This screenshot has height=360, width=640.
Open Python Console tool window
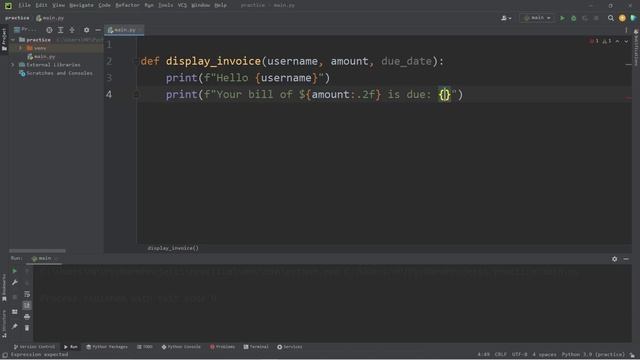point(181,347)
